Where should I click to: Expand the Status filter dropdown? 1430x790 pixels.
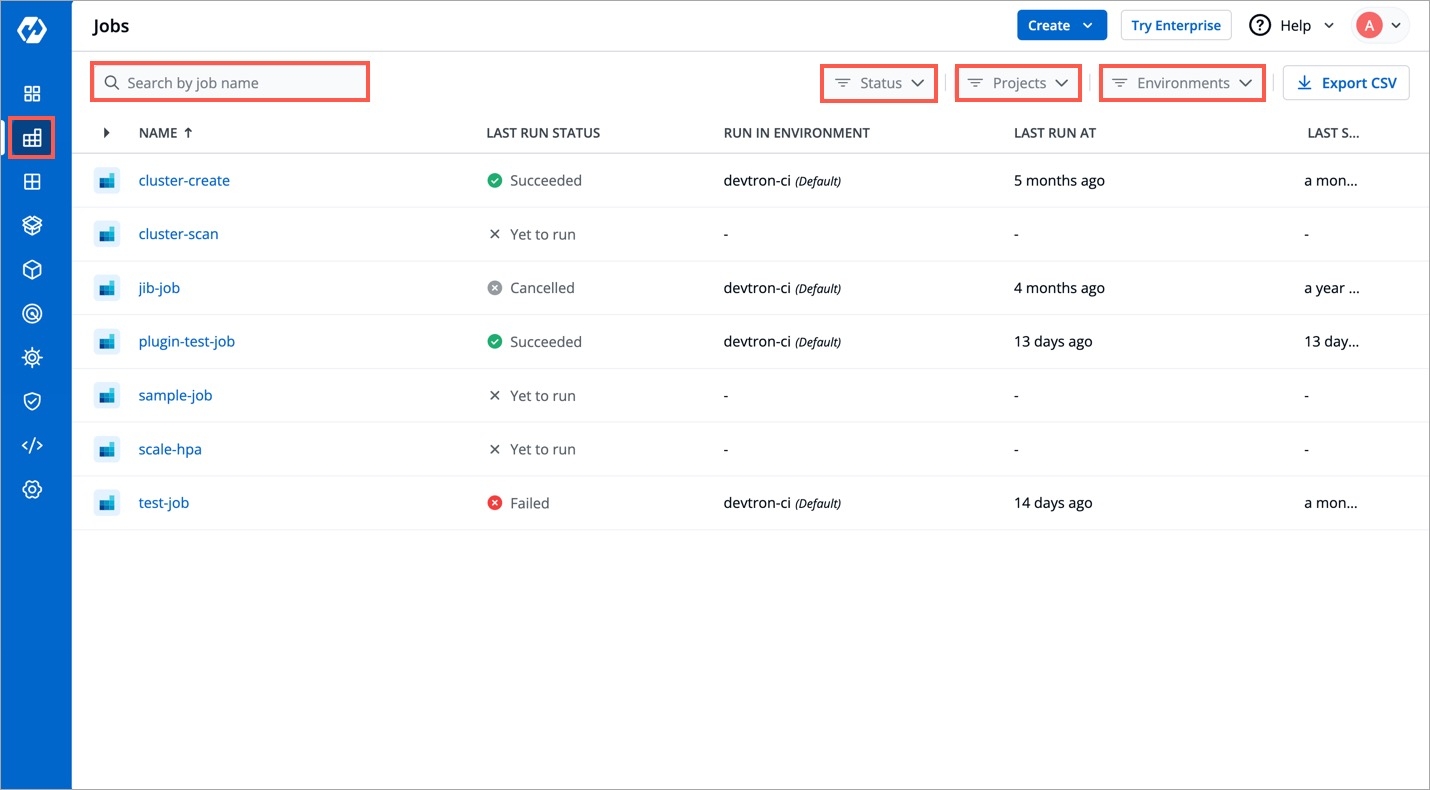tap(879, 83)
